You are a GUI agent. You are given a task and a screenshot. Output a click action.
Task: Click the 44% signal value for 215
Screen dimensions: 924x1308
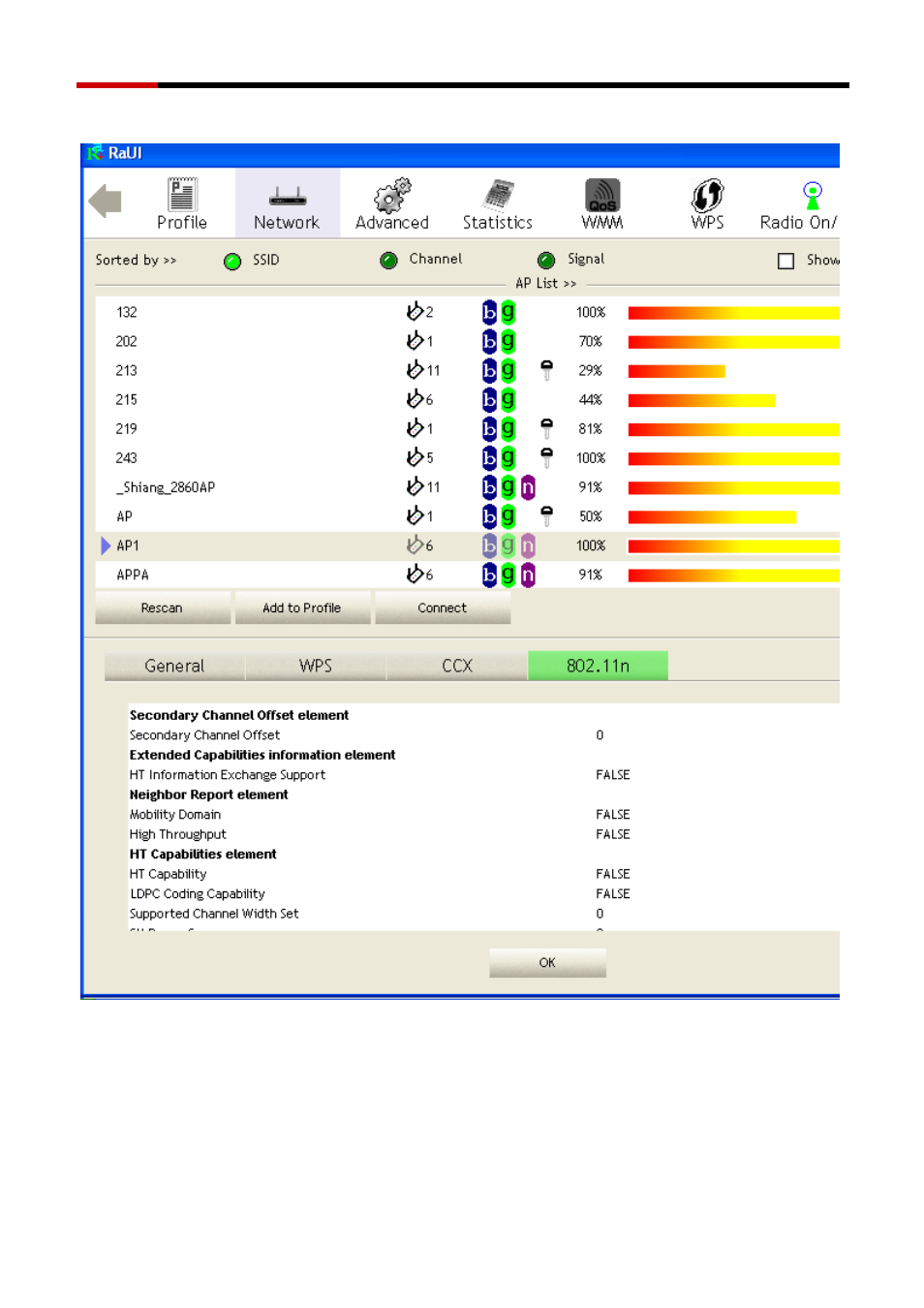point(591,400)
